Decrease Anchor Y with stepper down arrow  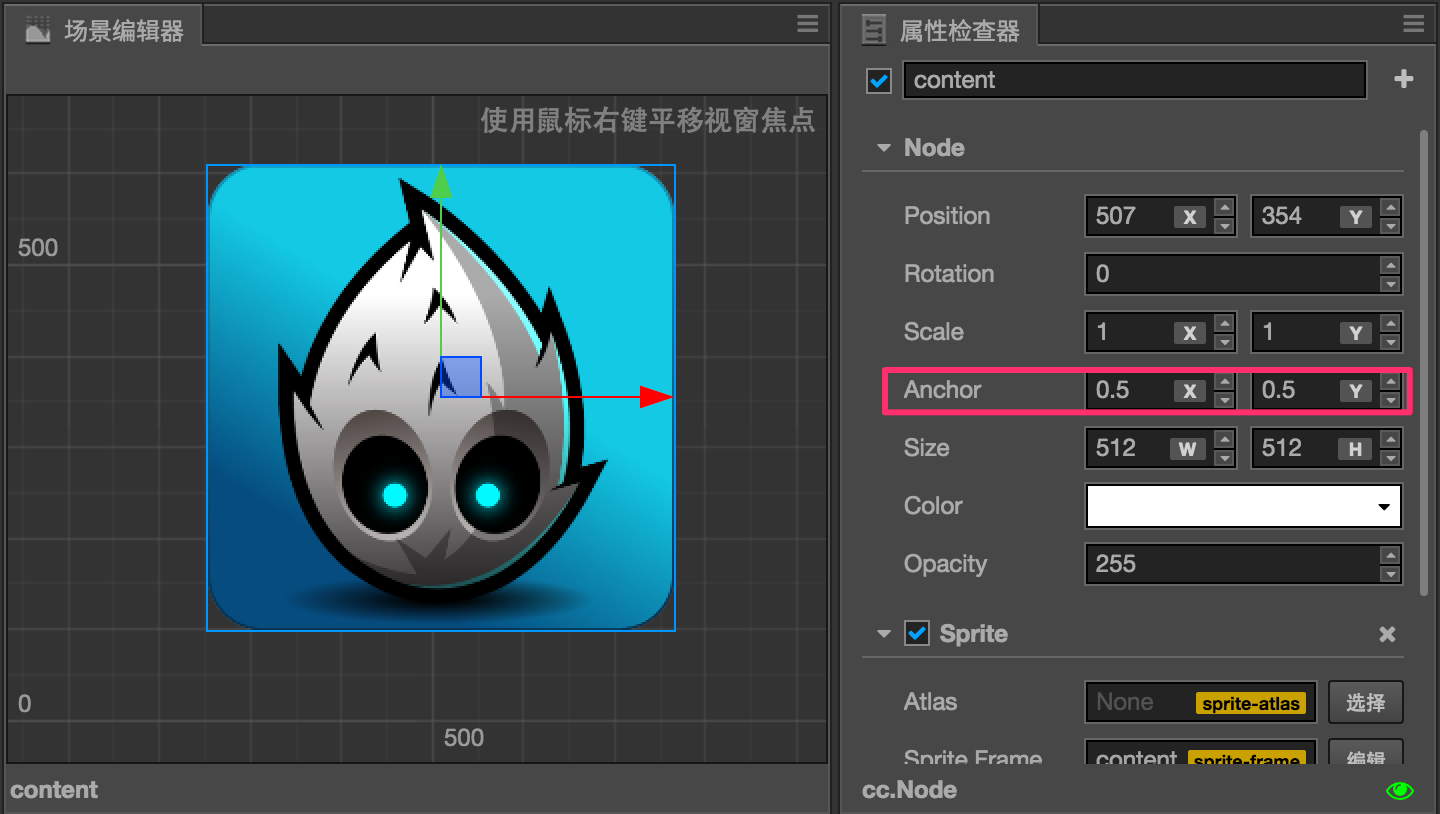[1390, 400]
